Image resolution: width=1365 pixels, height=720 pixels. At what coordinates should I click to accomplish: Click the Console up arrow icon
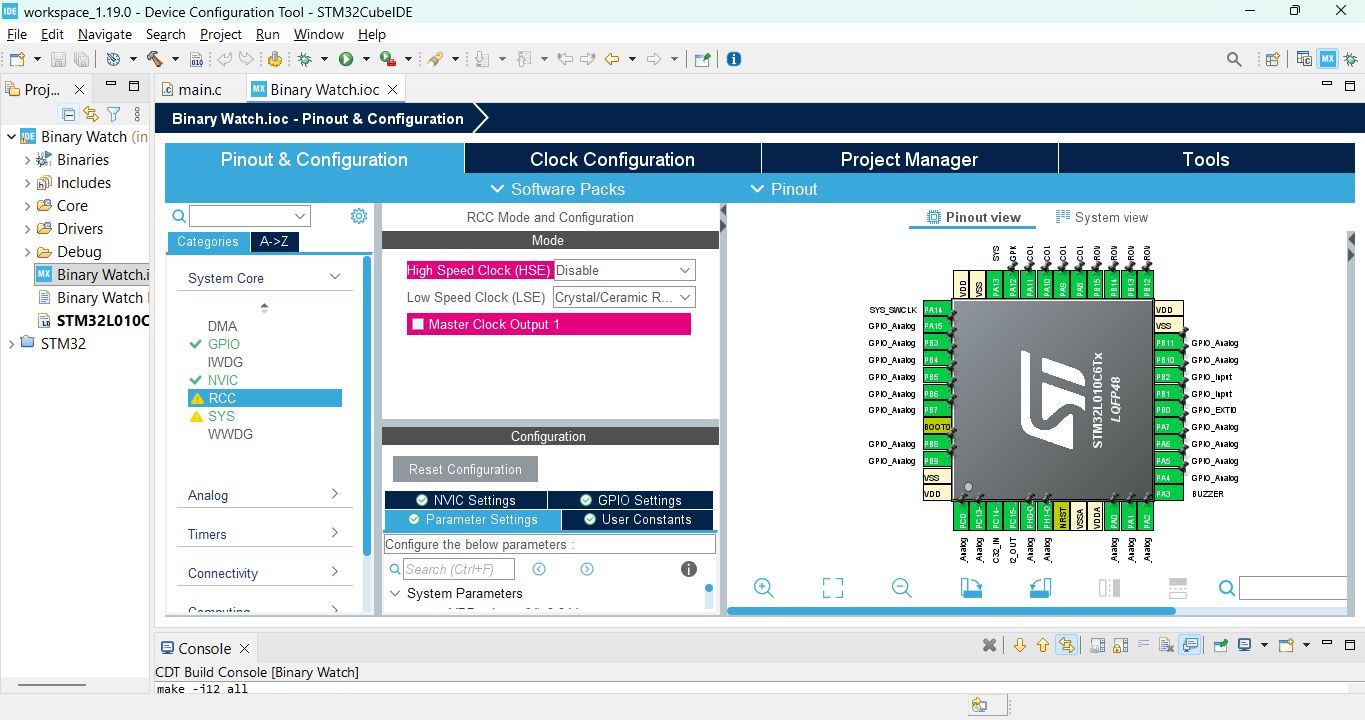(1043, 645)
